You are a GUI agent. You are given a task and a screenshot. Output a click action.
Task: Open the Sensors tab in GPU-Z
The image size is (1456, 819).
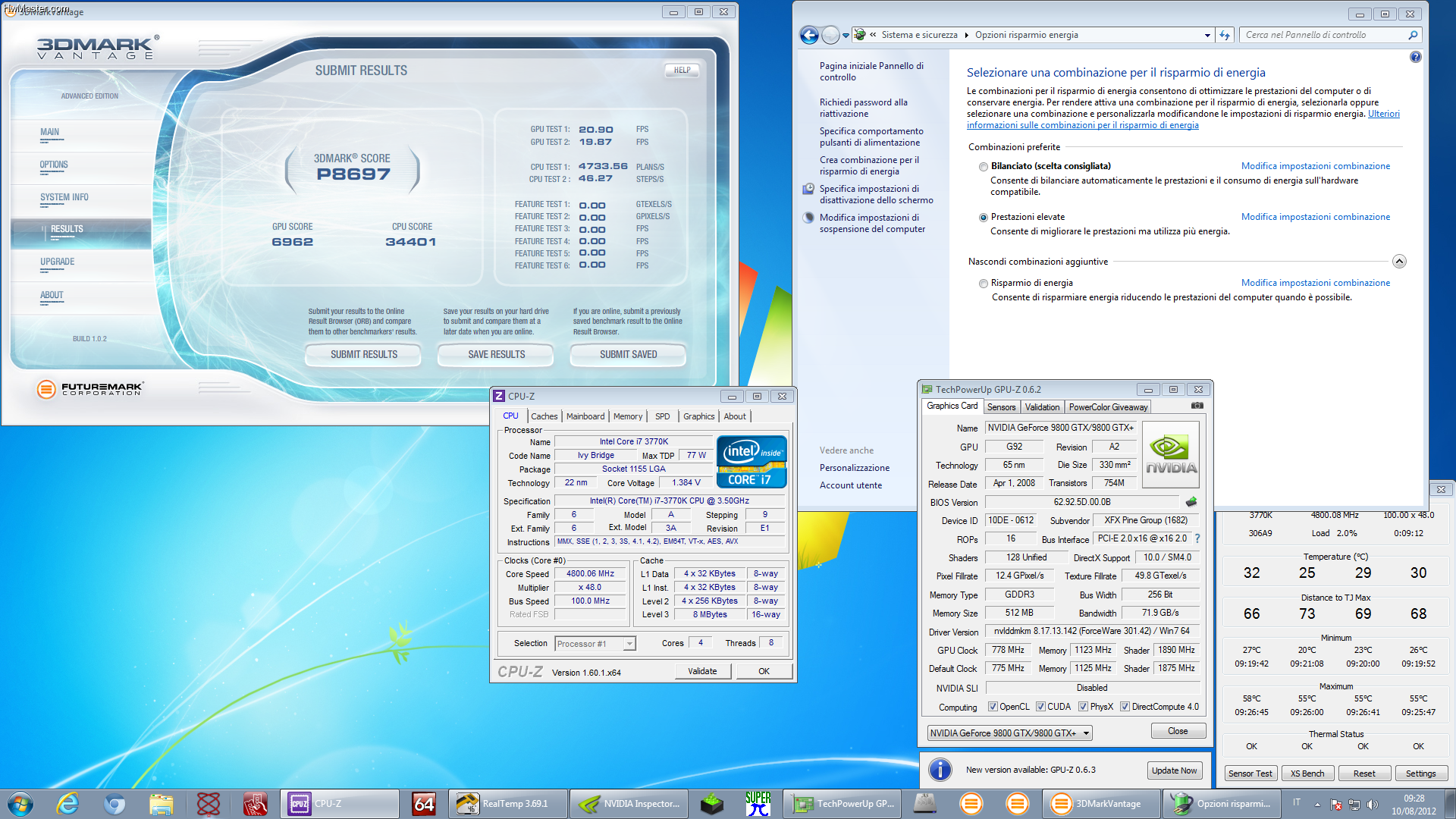pyautogui.click(x=1001, y=407)
